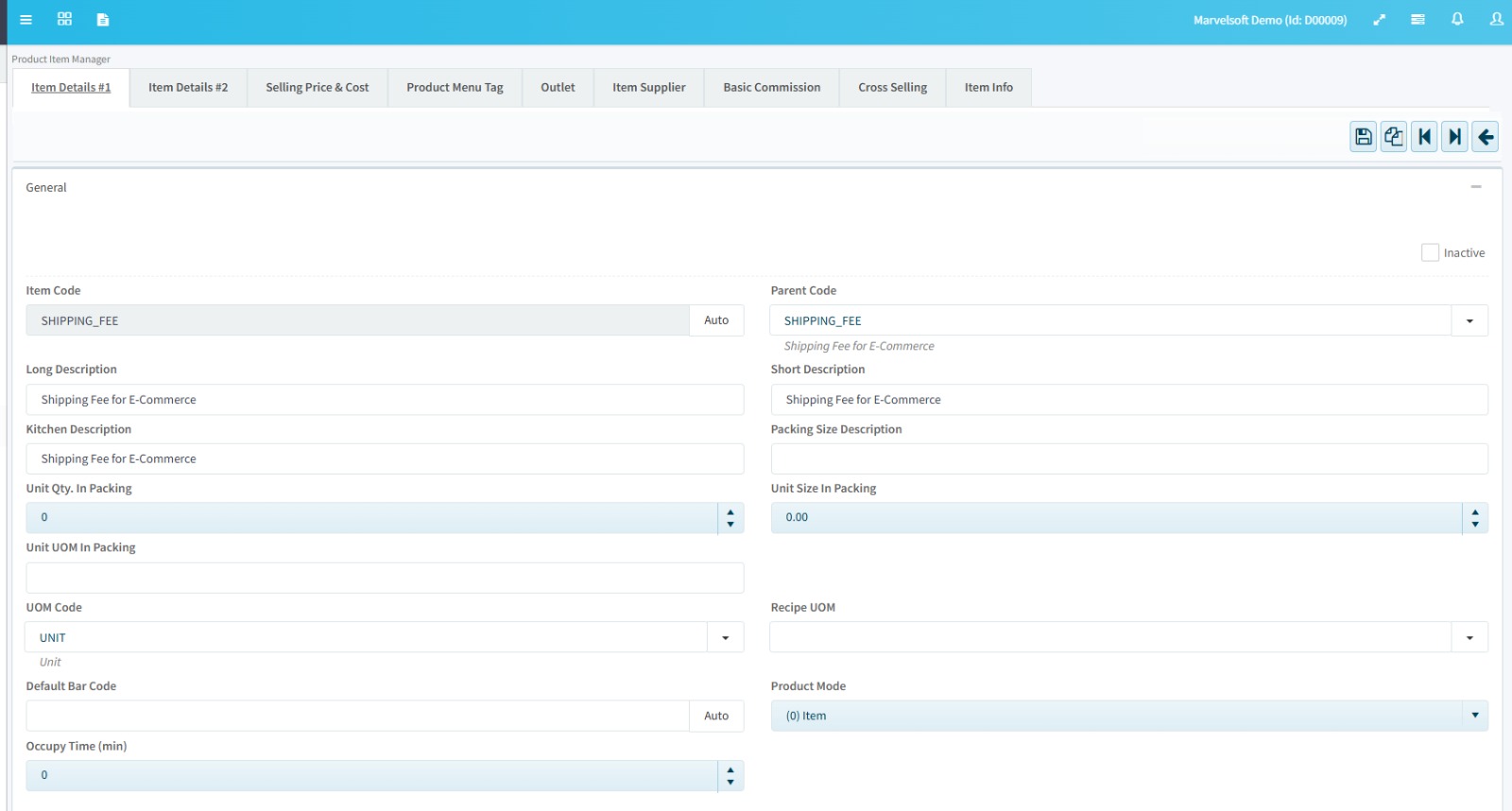Open Parent Code dropdown arrow
Screen dimensions: 1512x811
click(1469, 320)
